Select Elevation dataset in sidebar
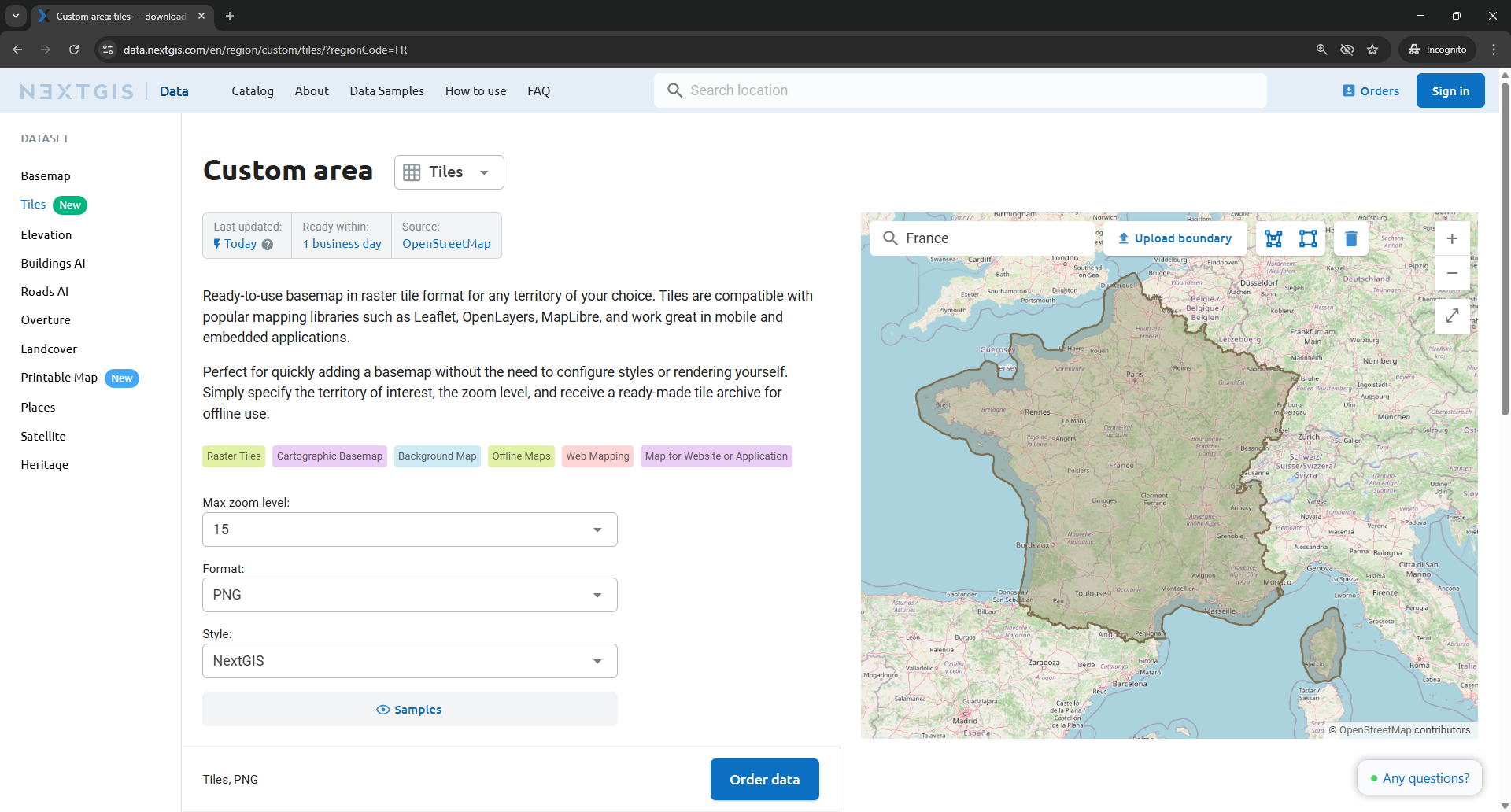 (x=46, y=235)
